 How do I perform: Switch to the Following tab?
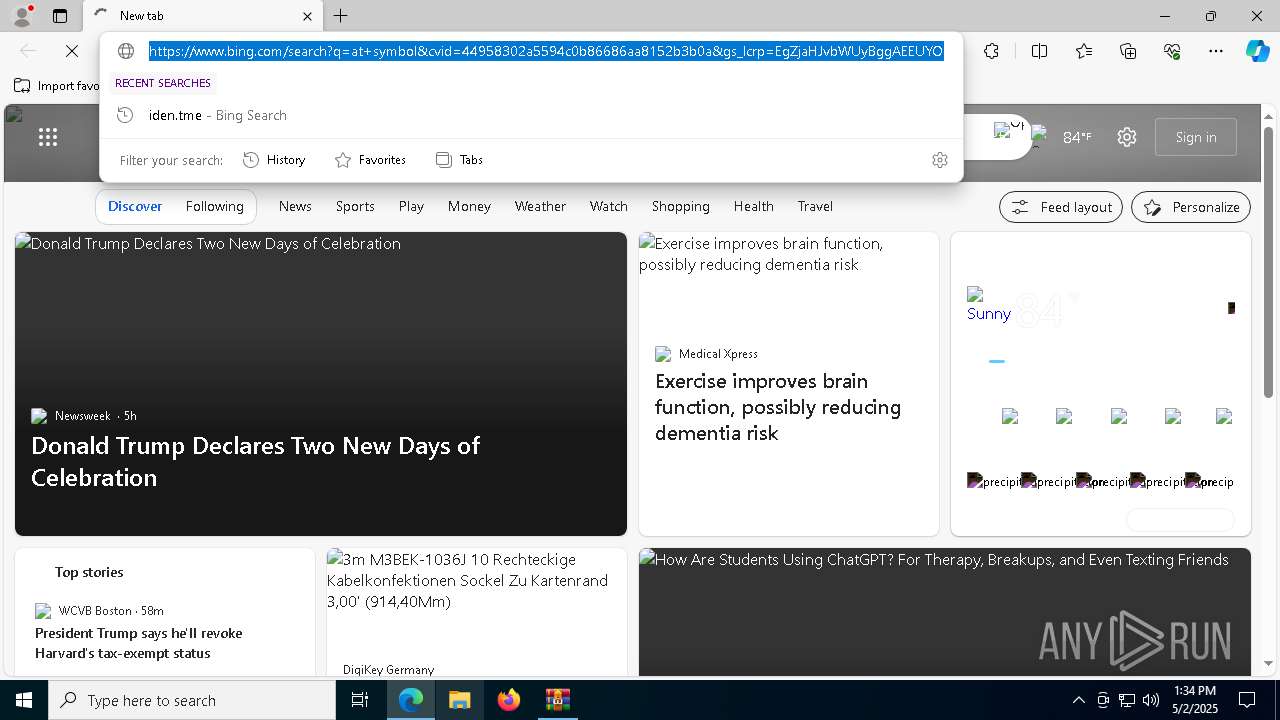214,206
